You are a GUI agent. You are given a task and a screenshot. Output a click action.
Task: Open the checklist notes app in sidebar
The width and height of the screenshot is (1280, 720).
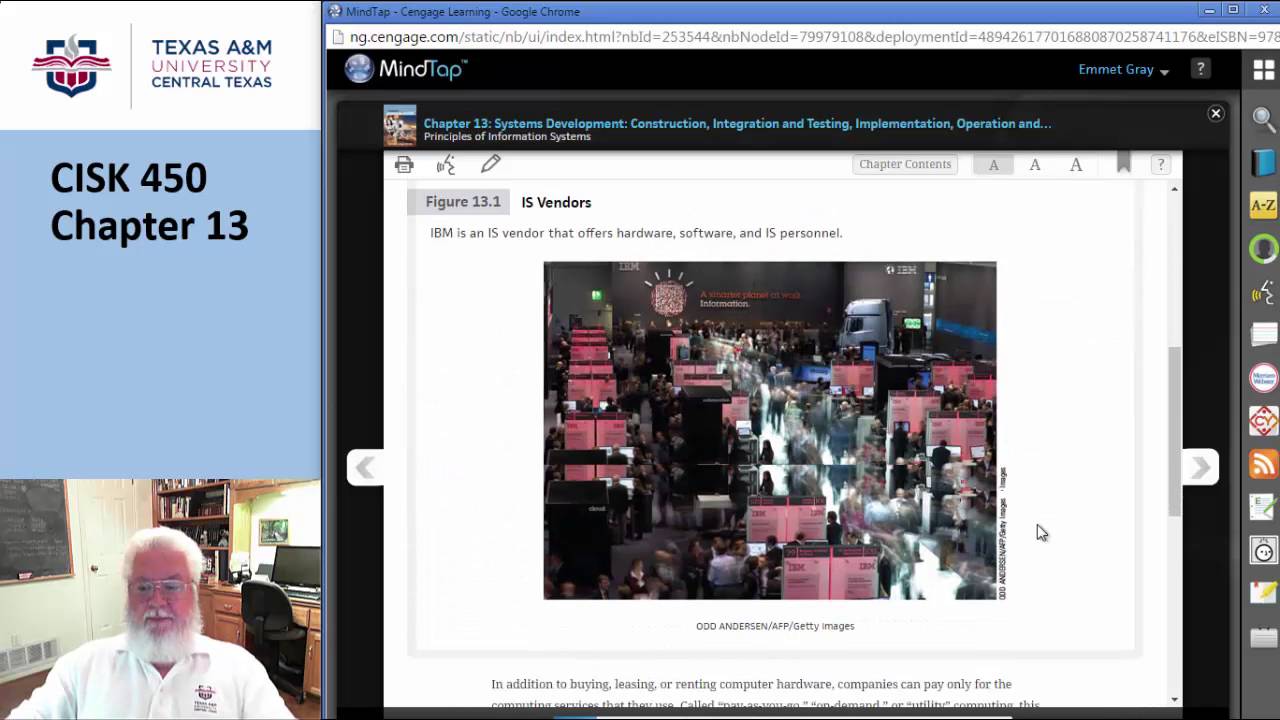pos(1264,507)
